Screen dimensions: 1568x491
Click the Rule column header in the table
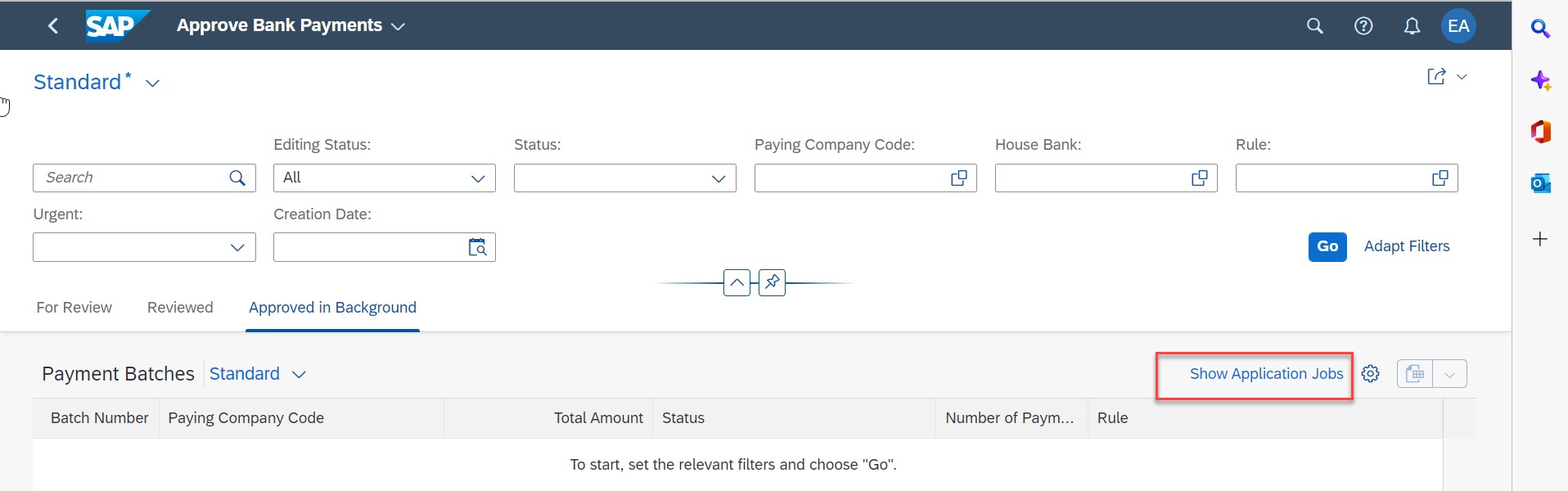coord(1265,418)
